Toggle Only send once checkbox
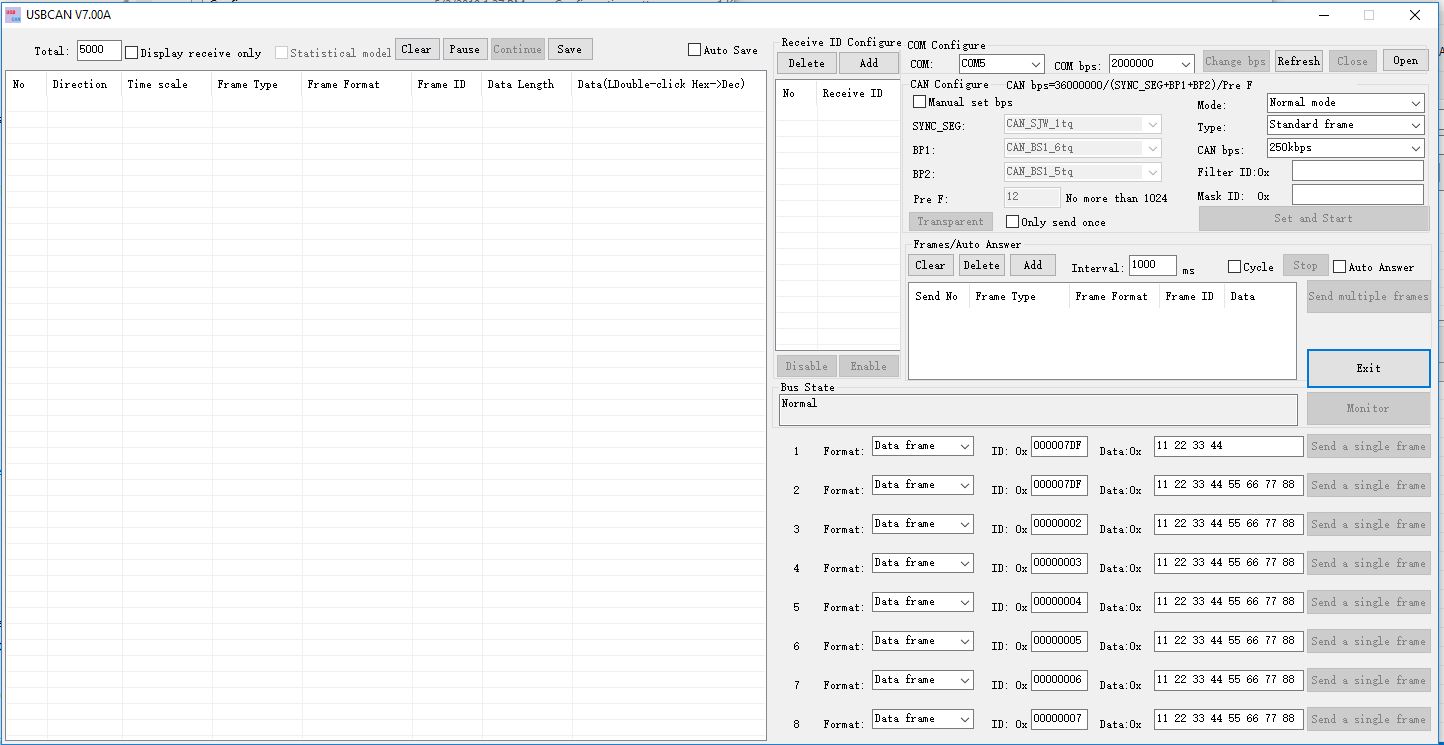Screen dimensions: 1444x745 click(1012, 222)
